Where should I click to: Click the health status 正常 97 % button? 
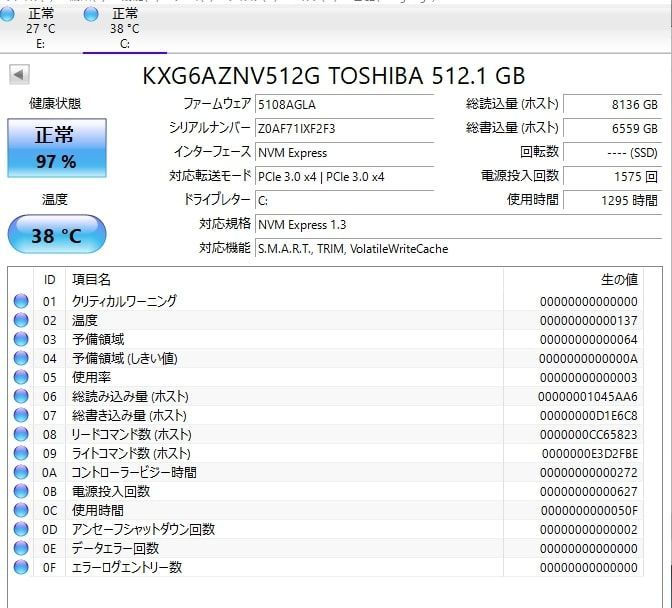(57, 148)
